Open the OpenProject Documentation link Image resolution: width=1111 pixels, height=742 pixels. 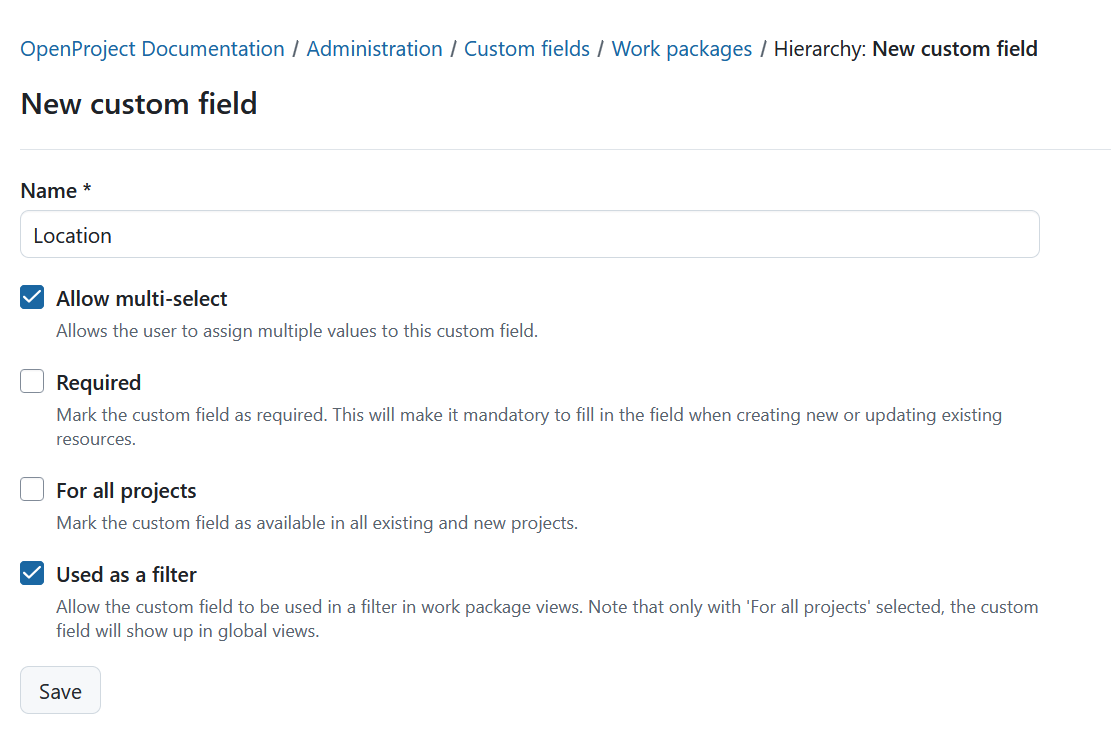click(151, 48)
